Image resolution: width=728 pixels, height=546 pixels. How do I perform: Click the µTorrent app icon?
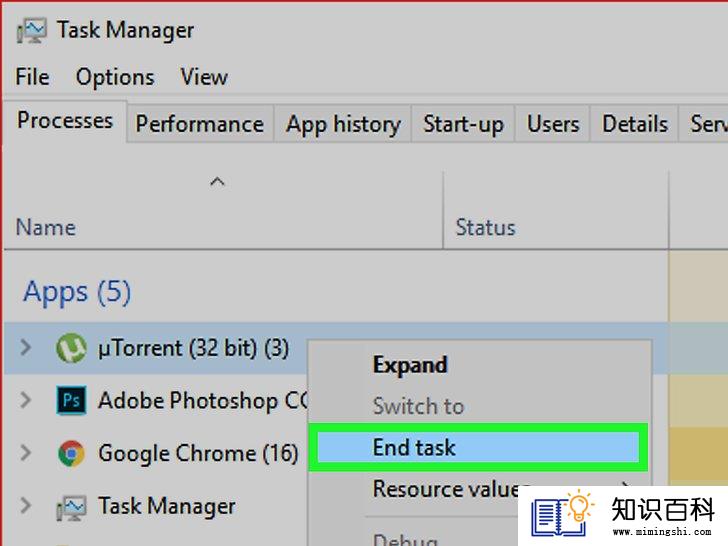click(x=71, y=348)
